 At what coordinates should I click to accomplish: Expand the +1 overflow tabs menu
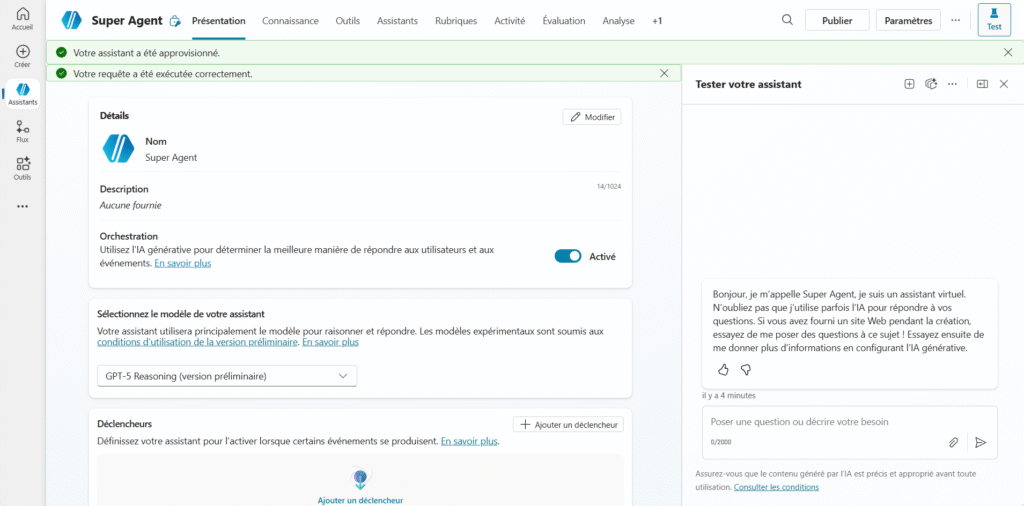coord(656,21)
